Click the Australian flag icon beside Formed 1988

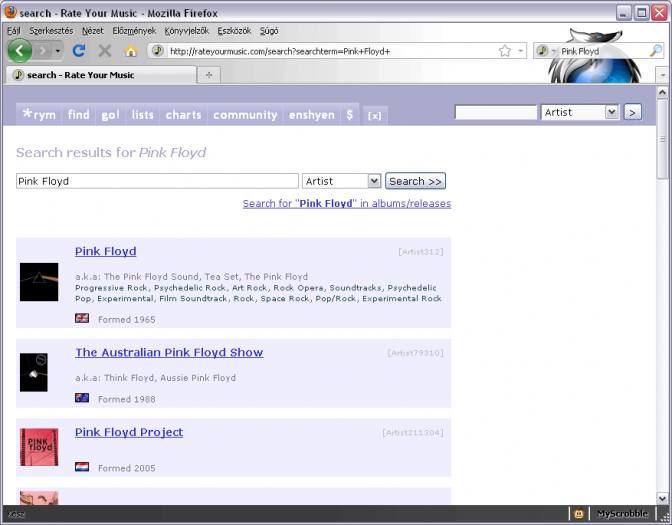tap(82, 398)
